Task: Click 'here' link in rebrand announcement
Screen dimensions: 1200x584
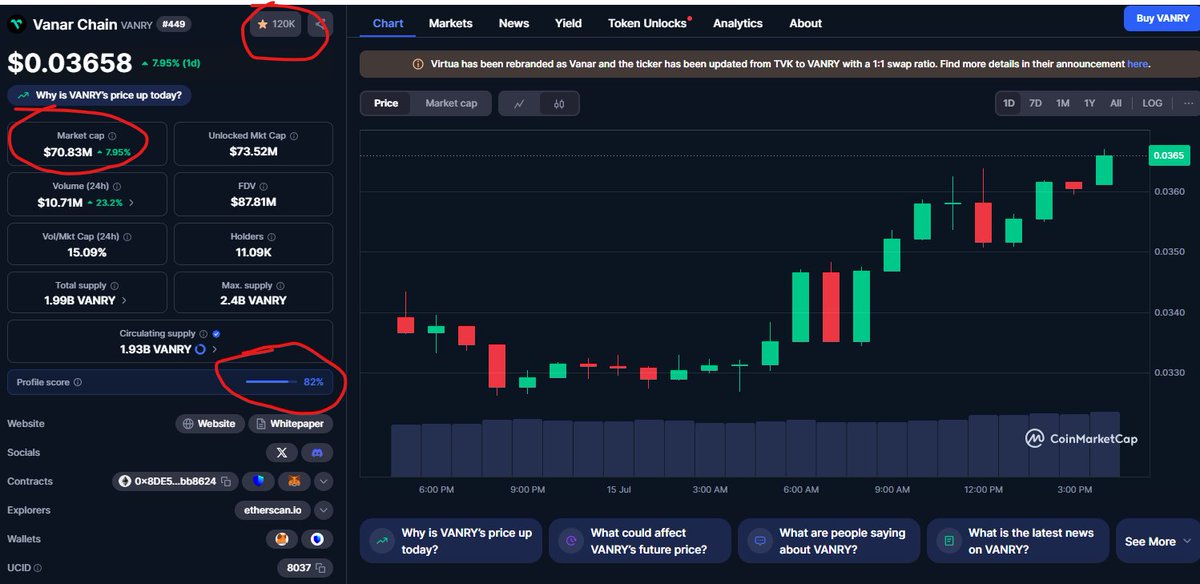Action: point(1138,64)
